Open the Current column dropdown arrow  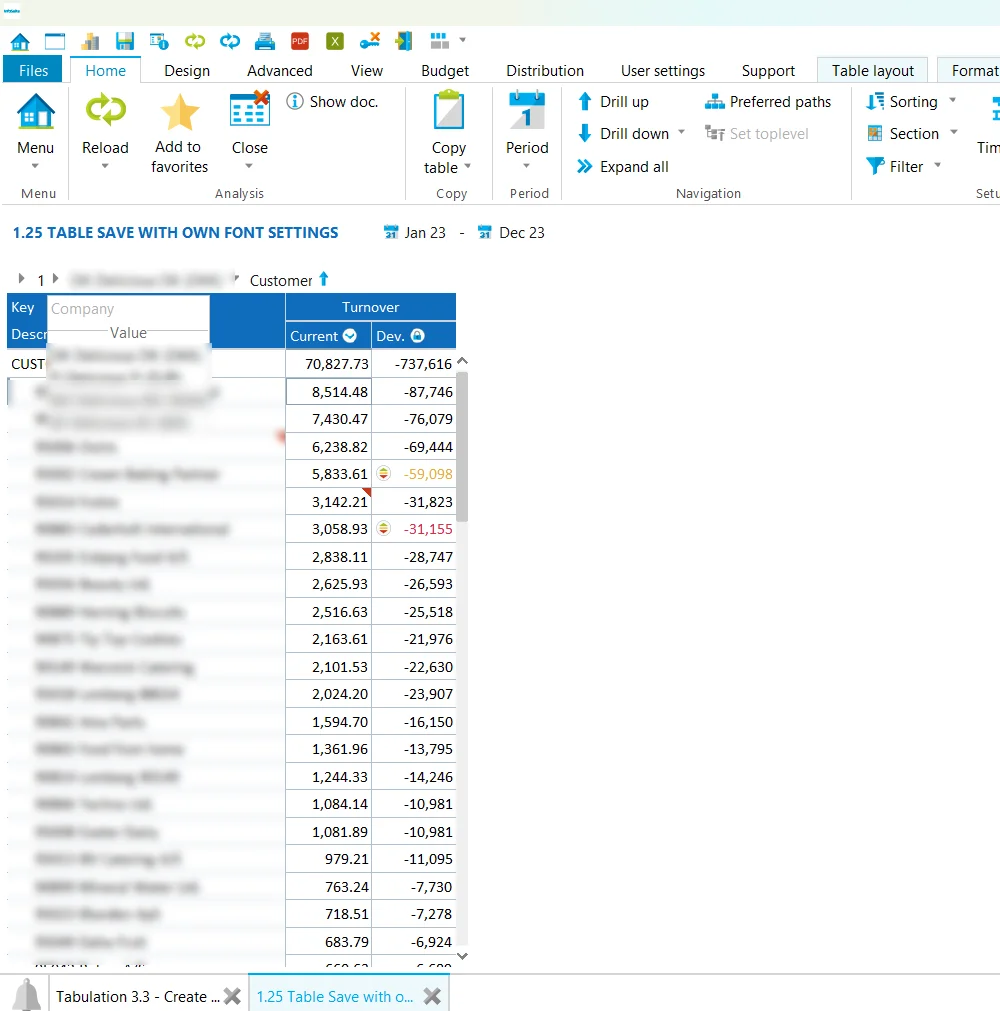[x=350, y=336]
